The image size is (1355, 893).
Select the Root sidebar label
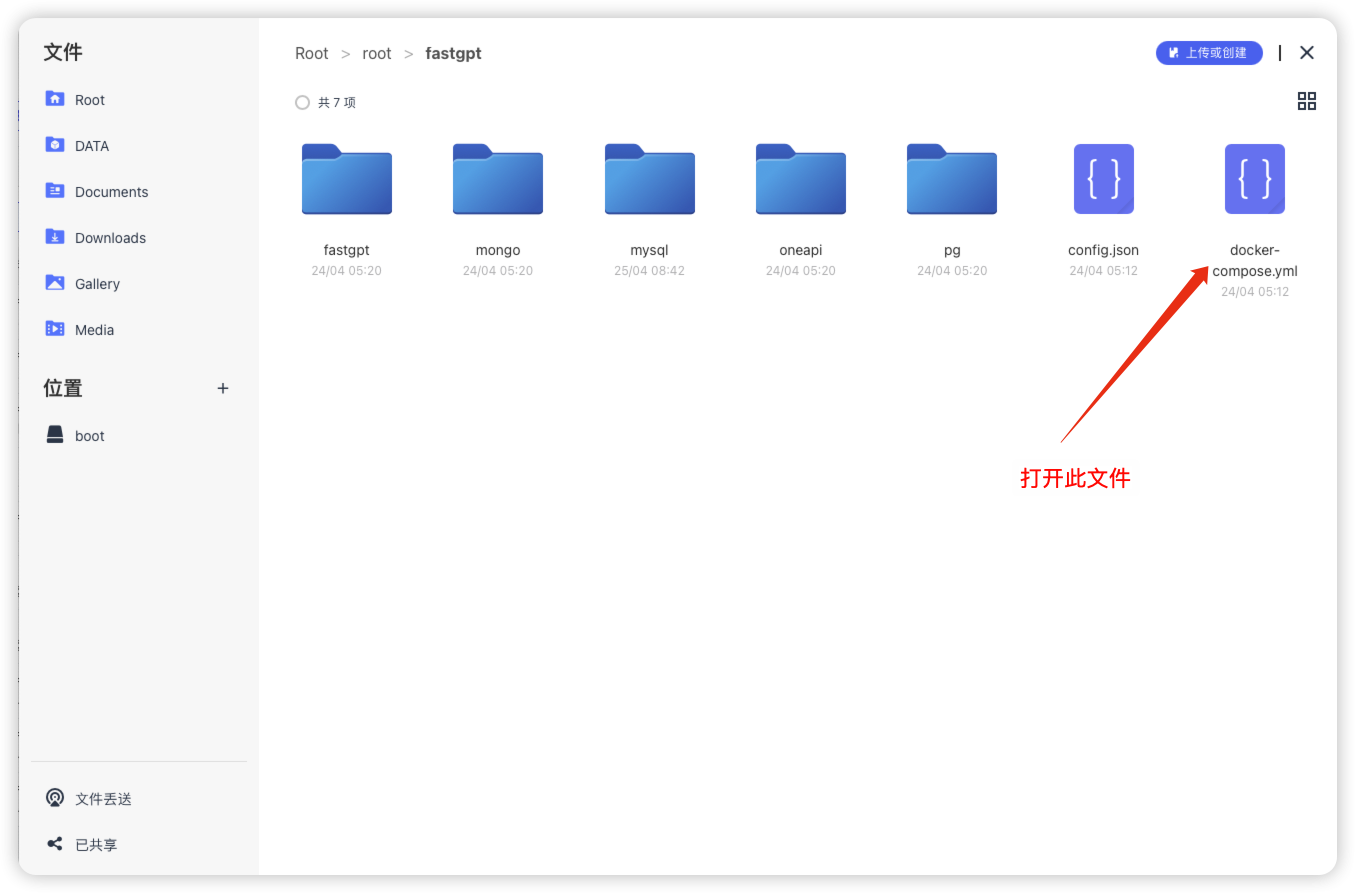coord(90,100)
